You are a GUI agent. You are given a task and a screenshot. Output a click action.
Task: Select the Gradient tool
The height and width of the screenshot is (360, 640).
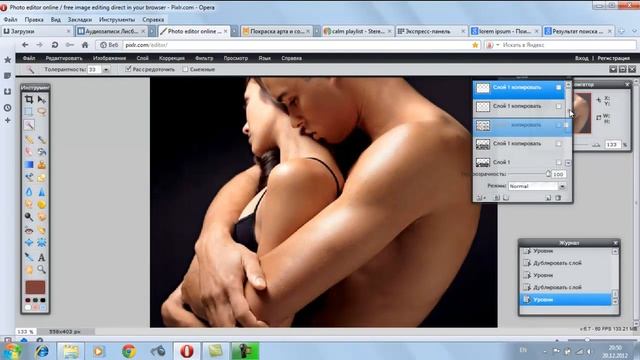[x=29, y=165]
